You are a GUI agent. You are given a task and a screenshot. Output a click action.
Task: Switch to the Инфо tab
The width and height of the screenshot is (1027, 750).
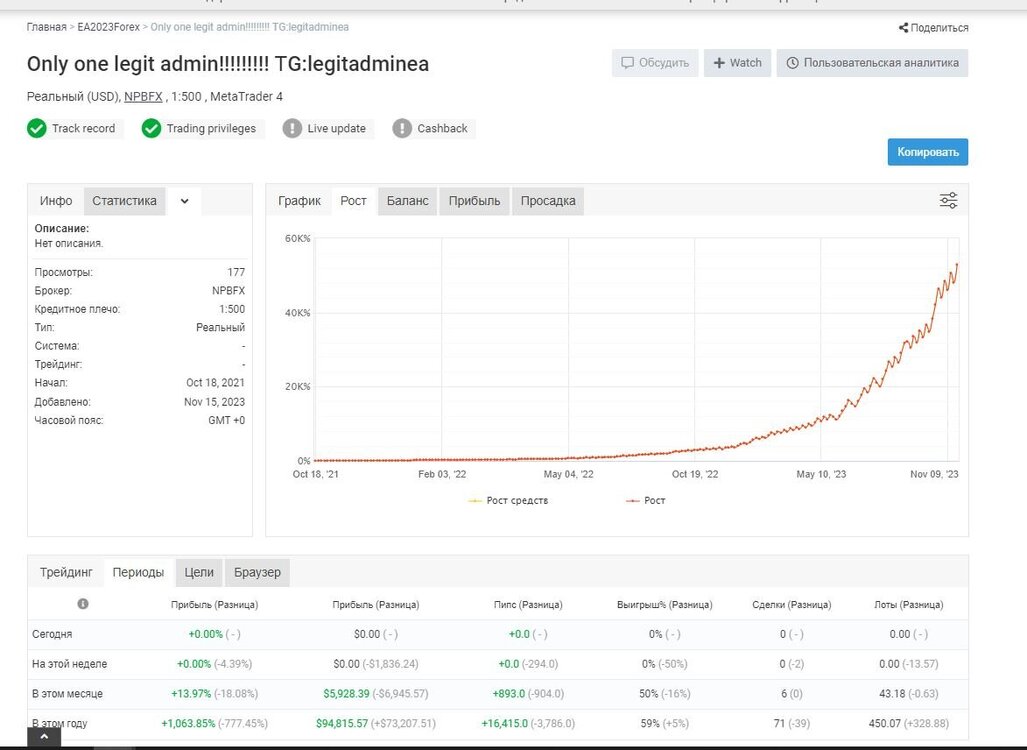coord(56,201)
